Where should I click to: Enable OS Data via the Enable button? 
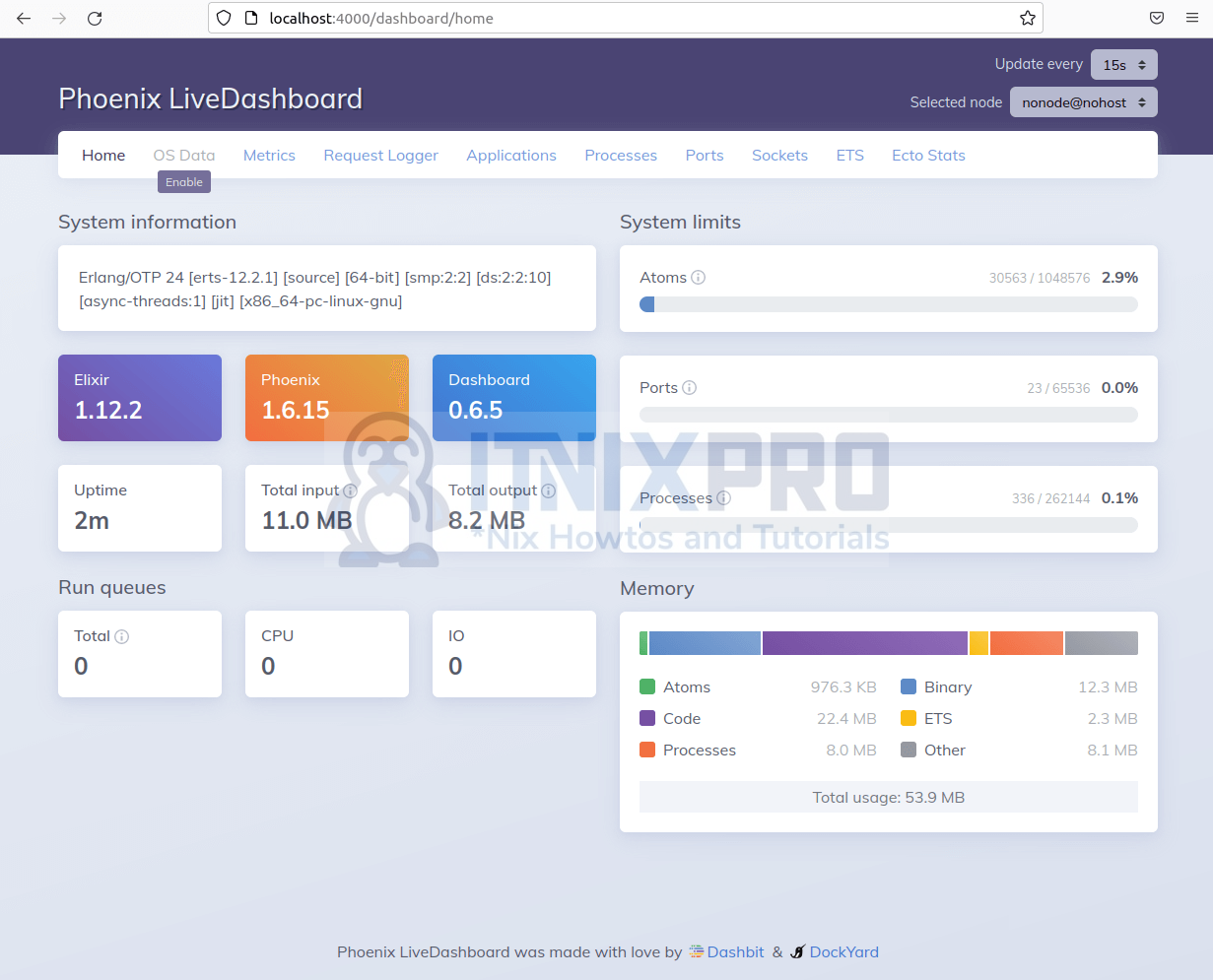(184, 182)
